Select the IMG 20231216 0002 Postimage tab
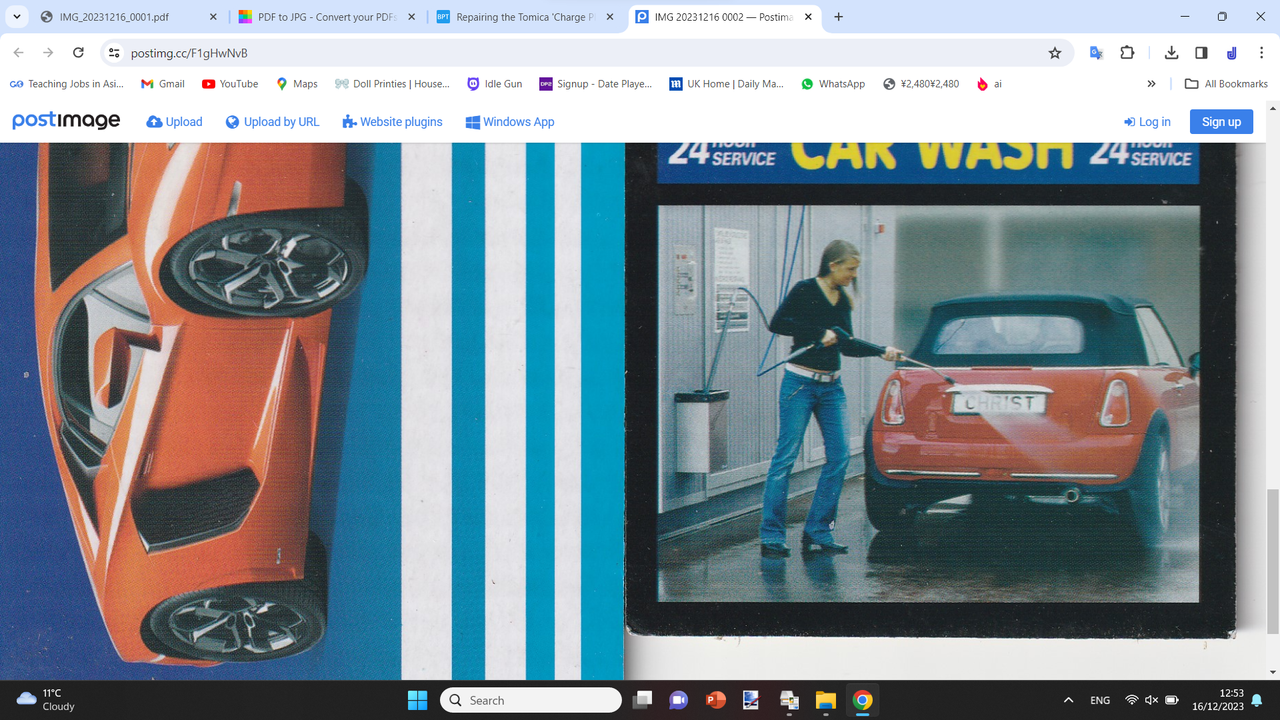This screenshot has width=1280, height=720. click(725, 17)
